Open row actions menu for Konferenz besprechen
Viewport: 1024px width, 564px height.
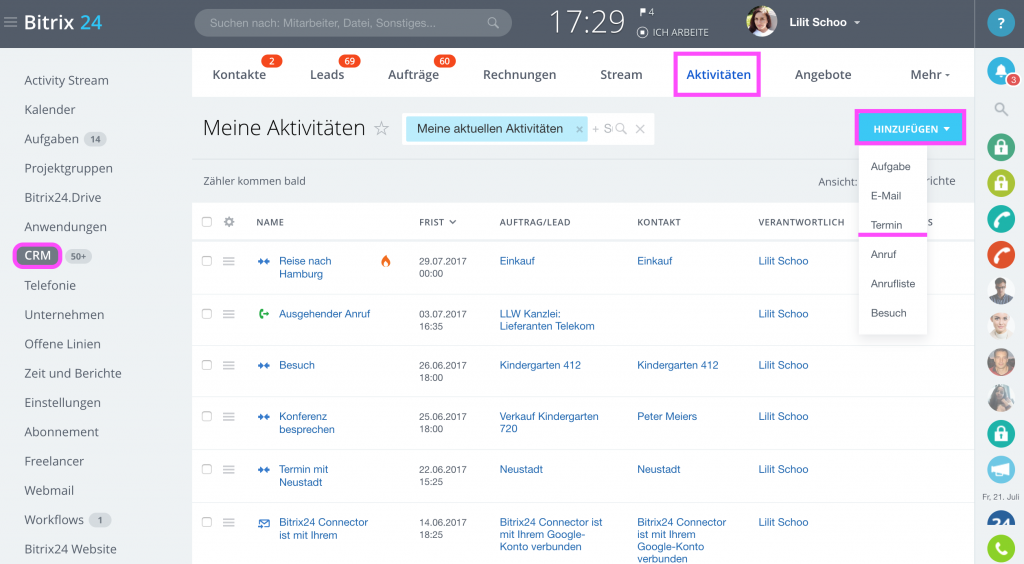pyautogui.click(x=229, y=416)
